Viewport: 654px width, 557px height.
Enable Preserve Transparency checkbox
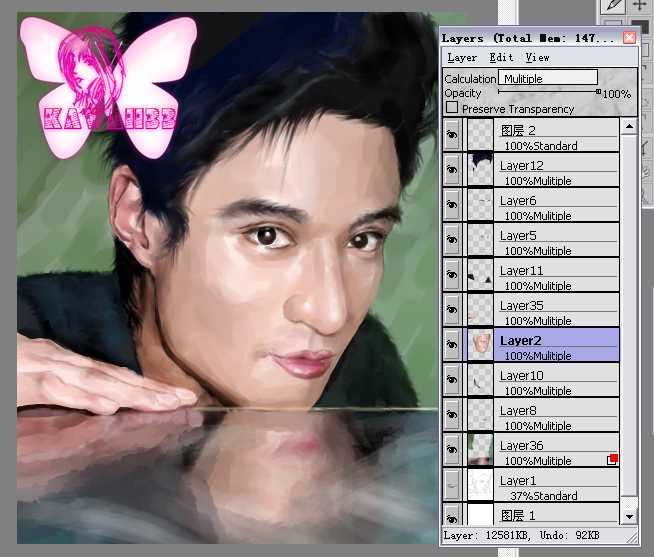click(x=452, y=108)
